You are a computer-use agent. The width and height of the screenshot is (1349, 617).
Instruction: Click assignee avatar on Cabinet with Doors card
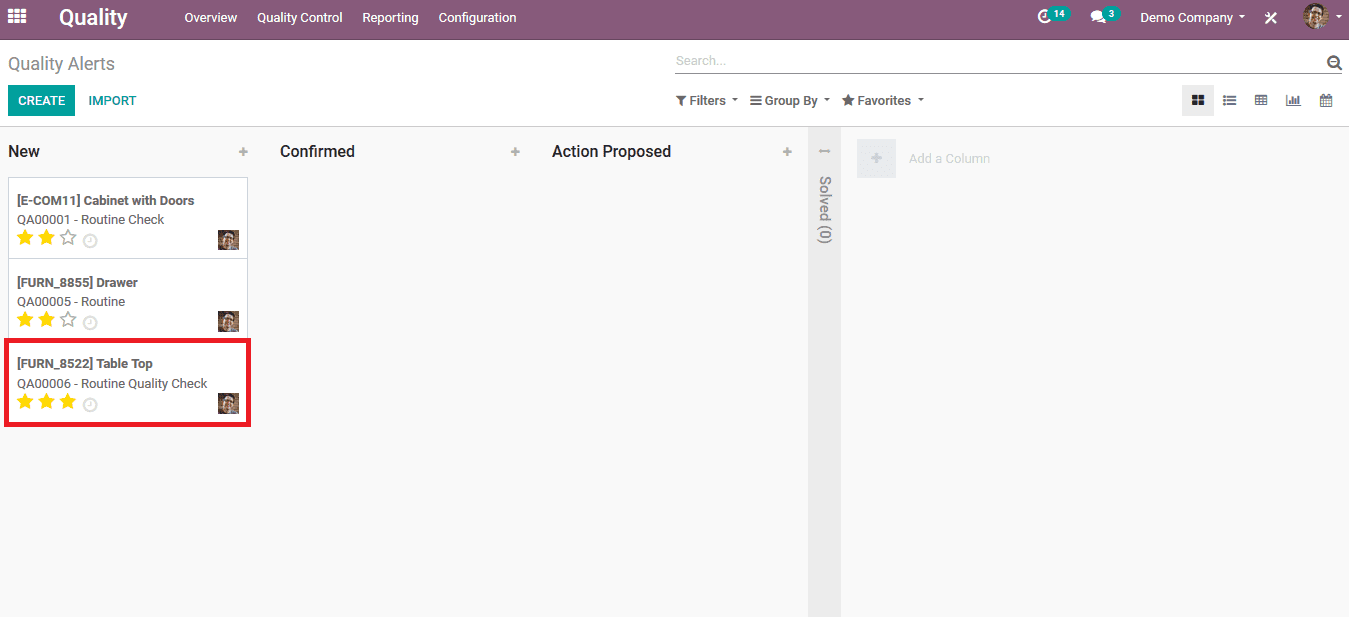tap(228, 240)
